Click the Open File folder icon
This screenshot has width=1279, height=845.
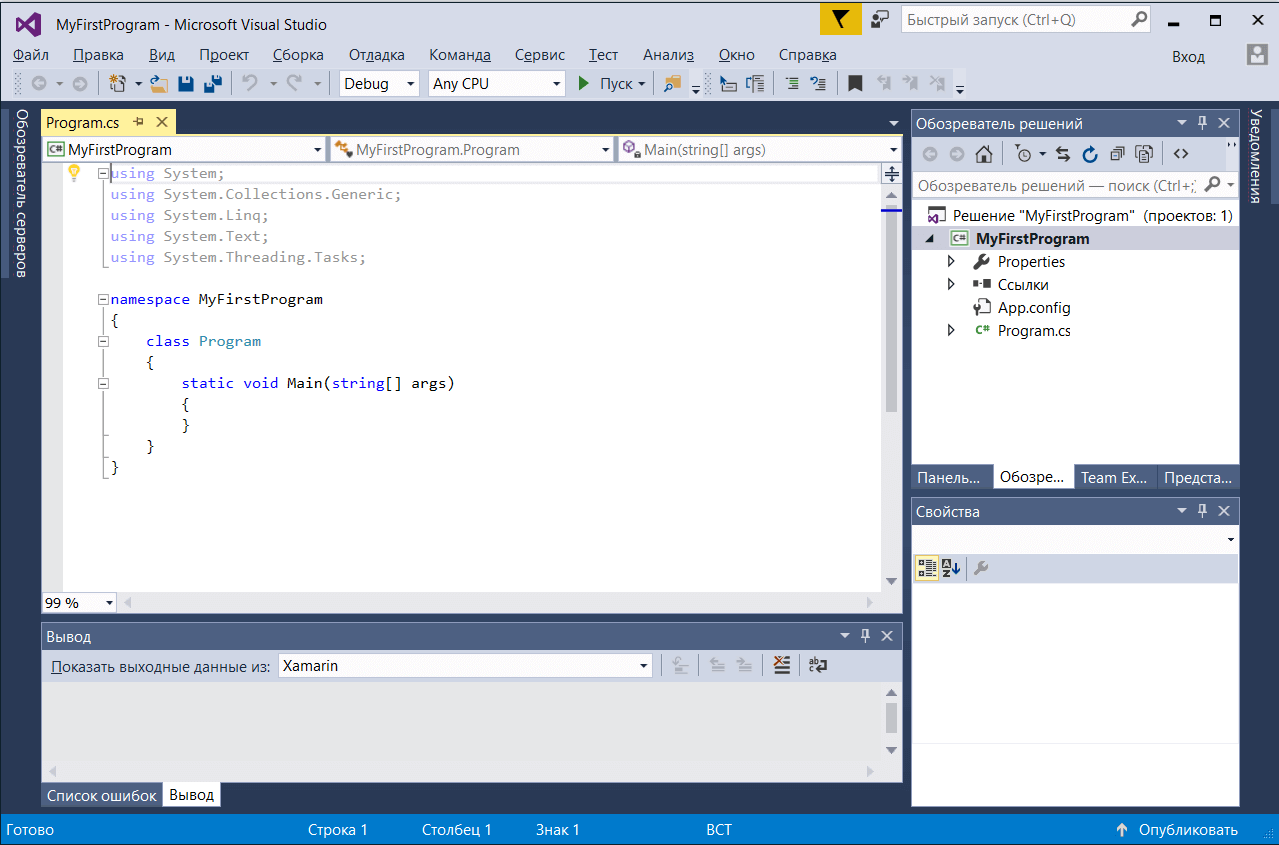tap(158, 84)
